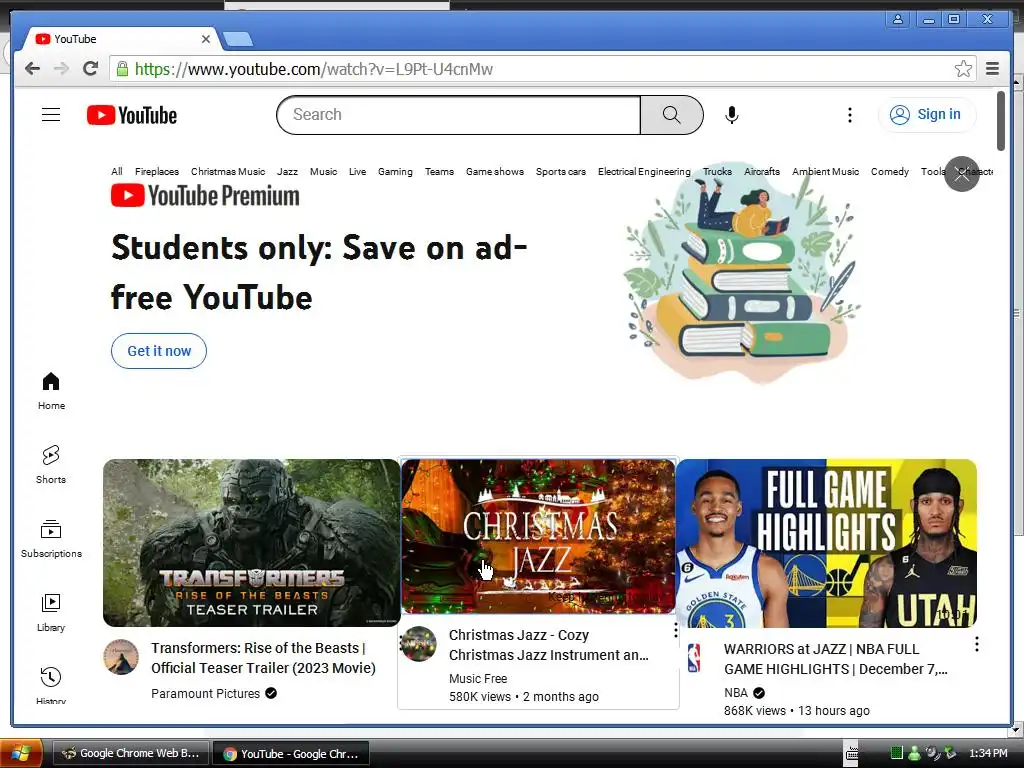Click the browser address bar URL
Viewport: 1024px width, 768px height.
(313, 69)
